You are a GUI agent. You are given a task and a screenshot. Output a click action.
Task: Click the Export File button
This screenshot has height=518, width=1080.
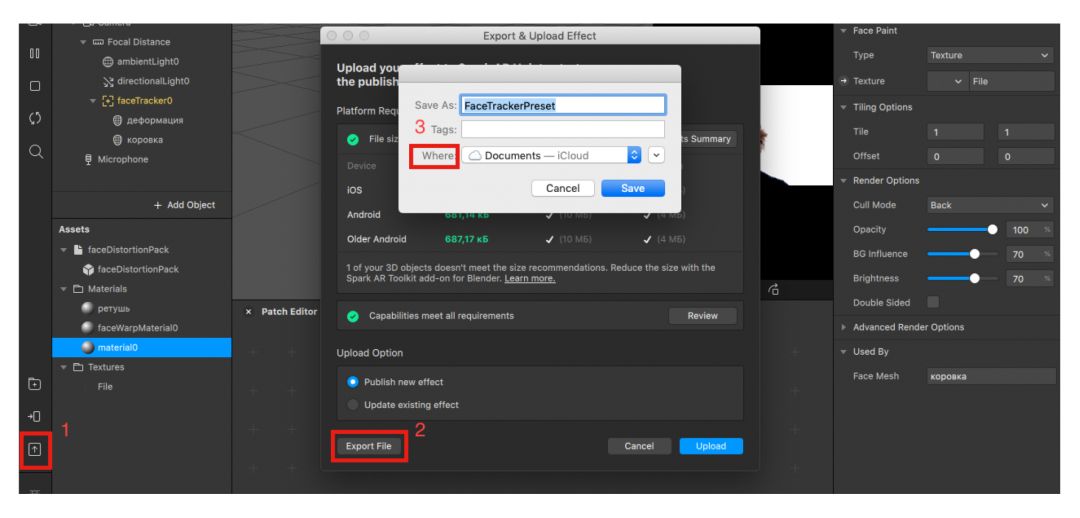pos(369,446)
